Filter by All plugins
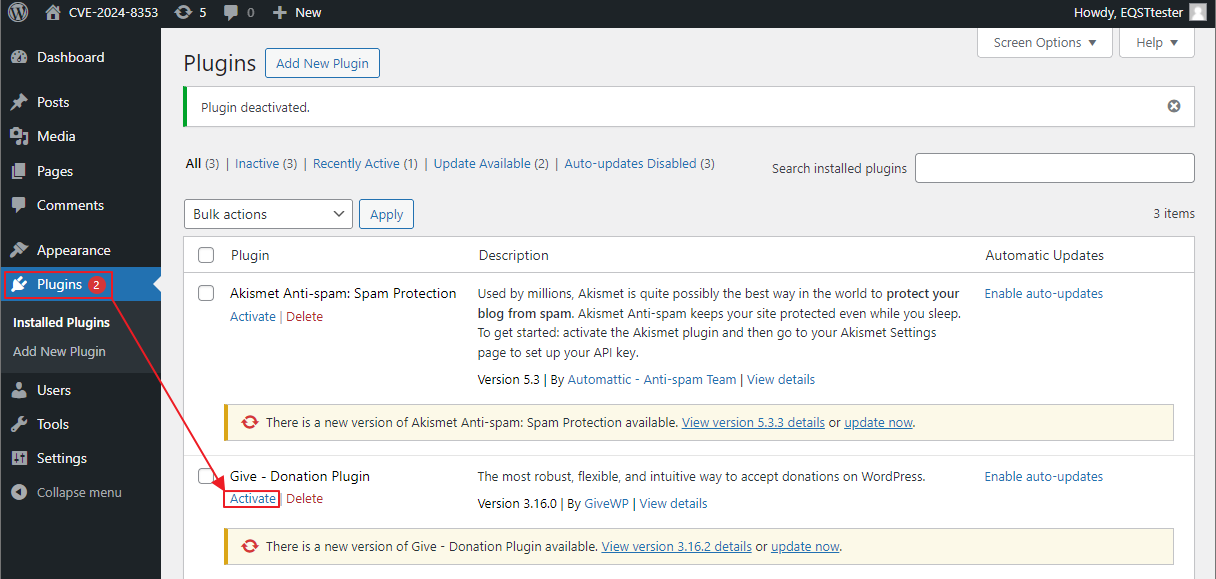Screen dimensions: 1216x579 tap(193, 163)
